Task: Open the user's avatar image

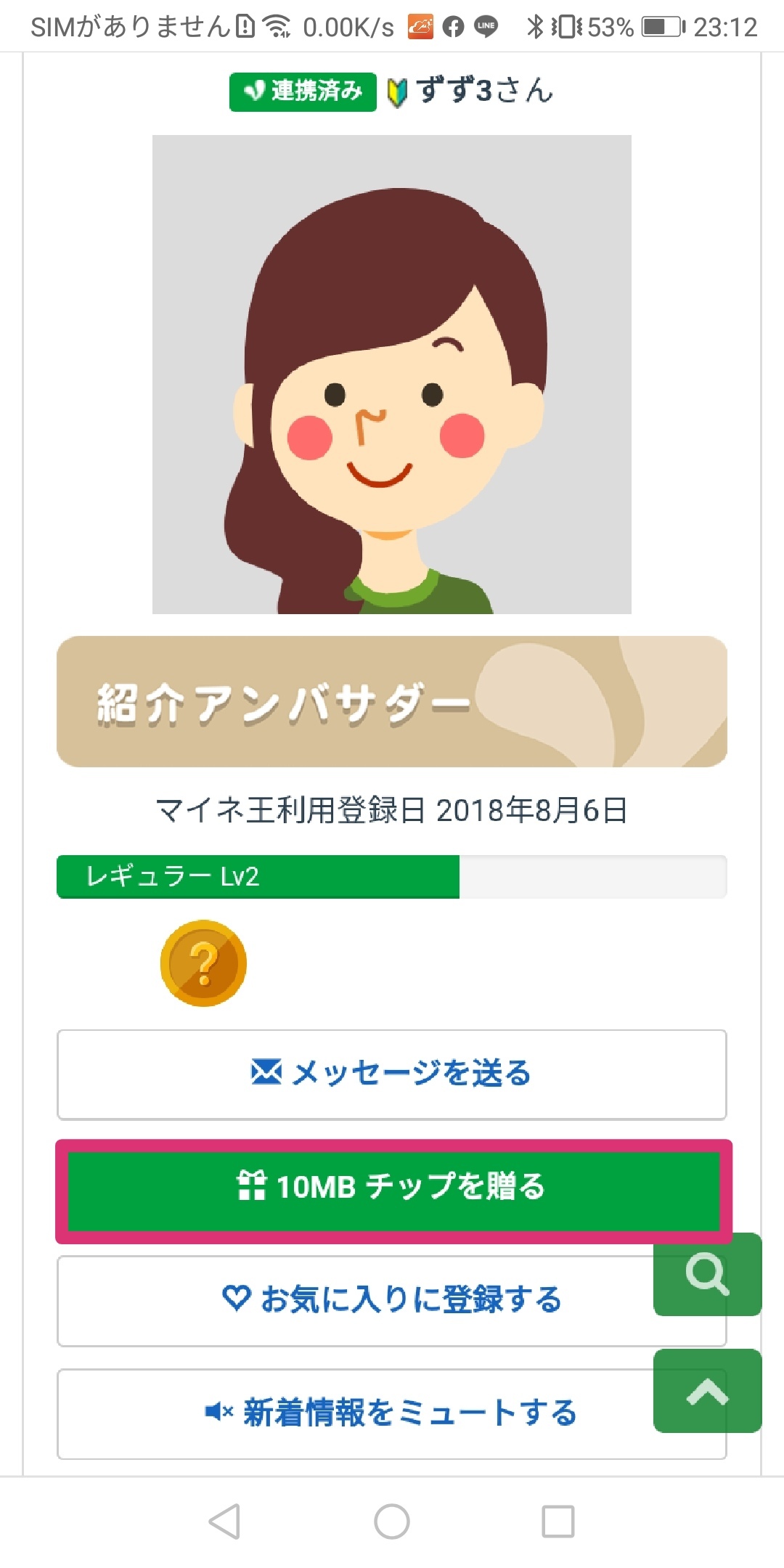Action: point(392,374)
